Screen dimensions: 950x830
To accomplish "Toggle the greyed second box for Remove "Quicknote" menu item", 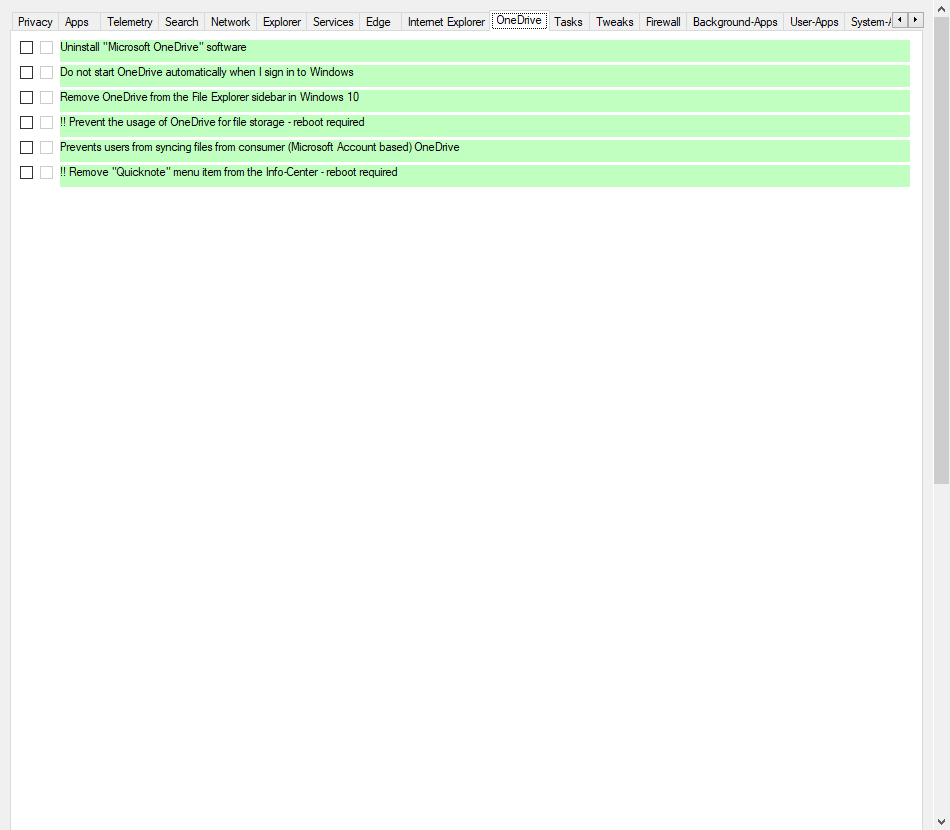I will (x=47, y=173).
